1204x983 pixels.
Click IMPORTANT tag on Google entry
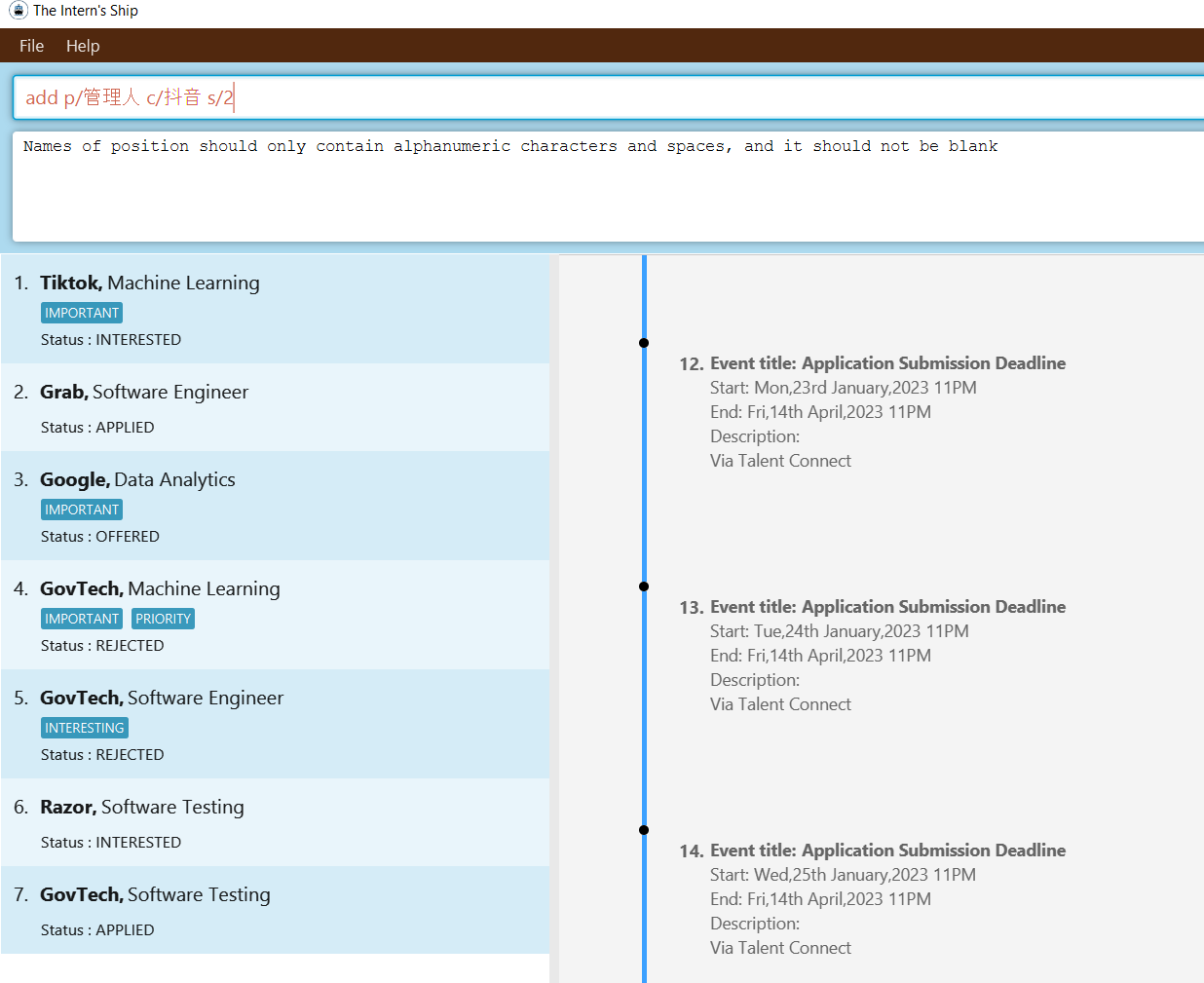pyautogui.click(x=82, y=510)
